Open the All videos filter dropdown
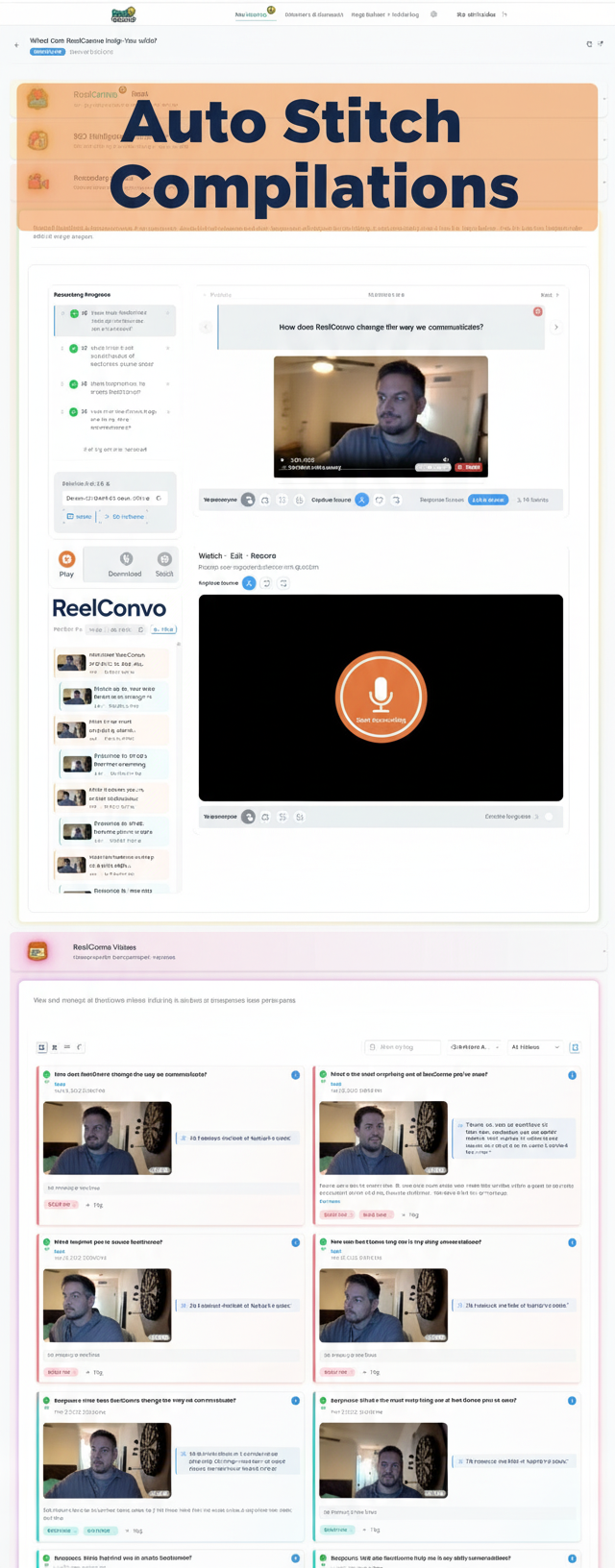Image resolution: width=615 pixels, height=1568 pixels. [534, 1047]
